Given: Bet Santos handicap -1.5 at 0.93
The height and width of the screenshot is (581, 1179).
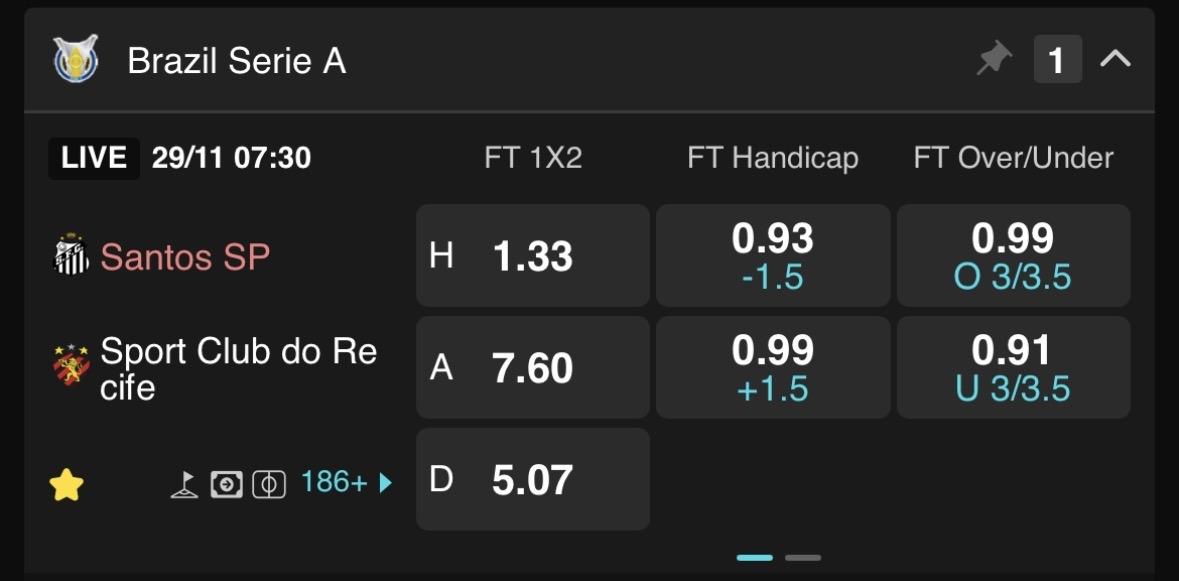Looking at the screenshot, I should (772, 256).
